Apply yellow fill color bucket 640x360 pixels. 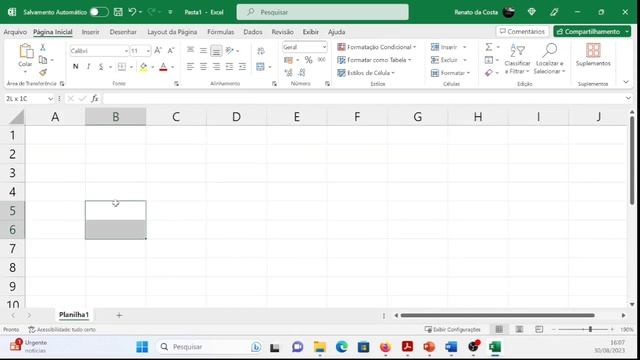point(144,67)
